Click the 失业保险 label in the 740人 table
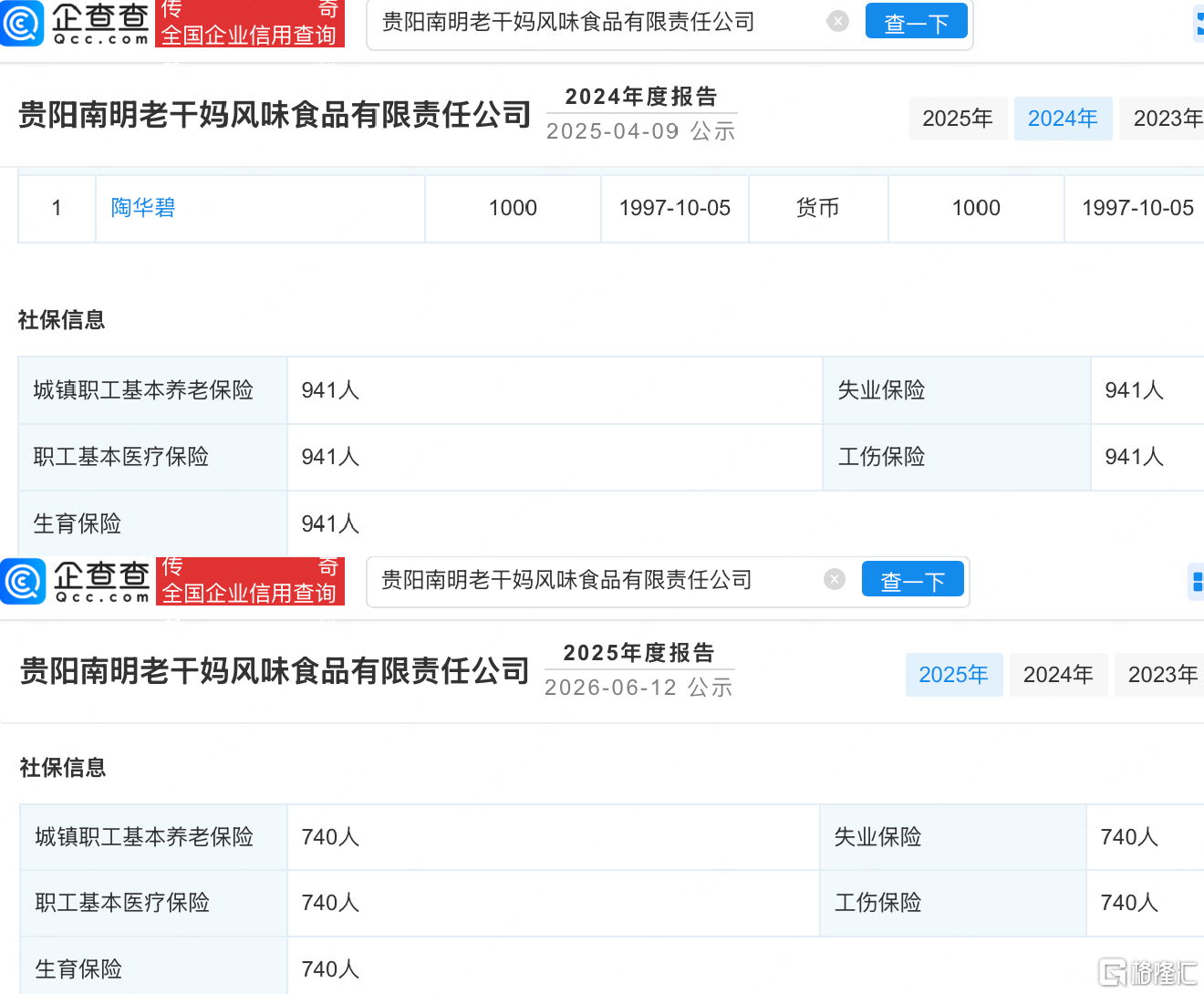 coord(877,837)
